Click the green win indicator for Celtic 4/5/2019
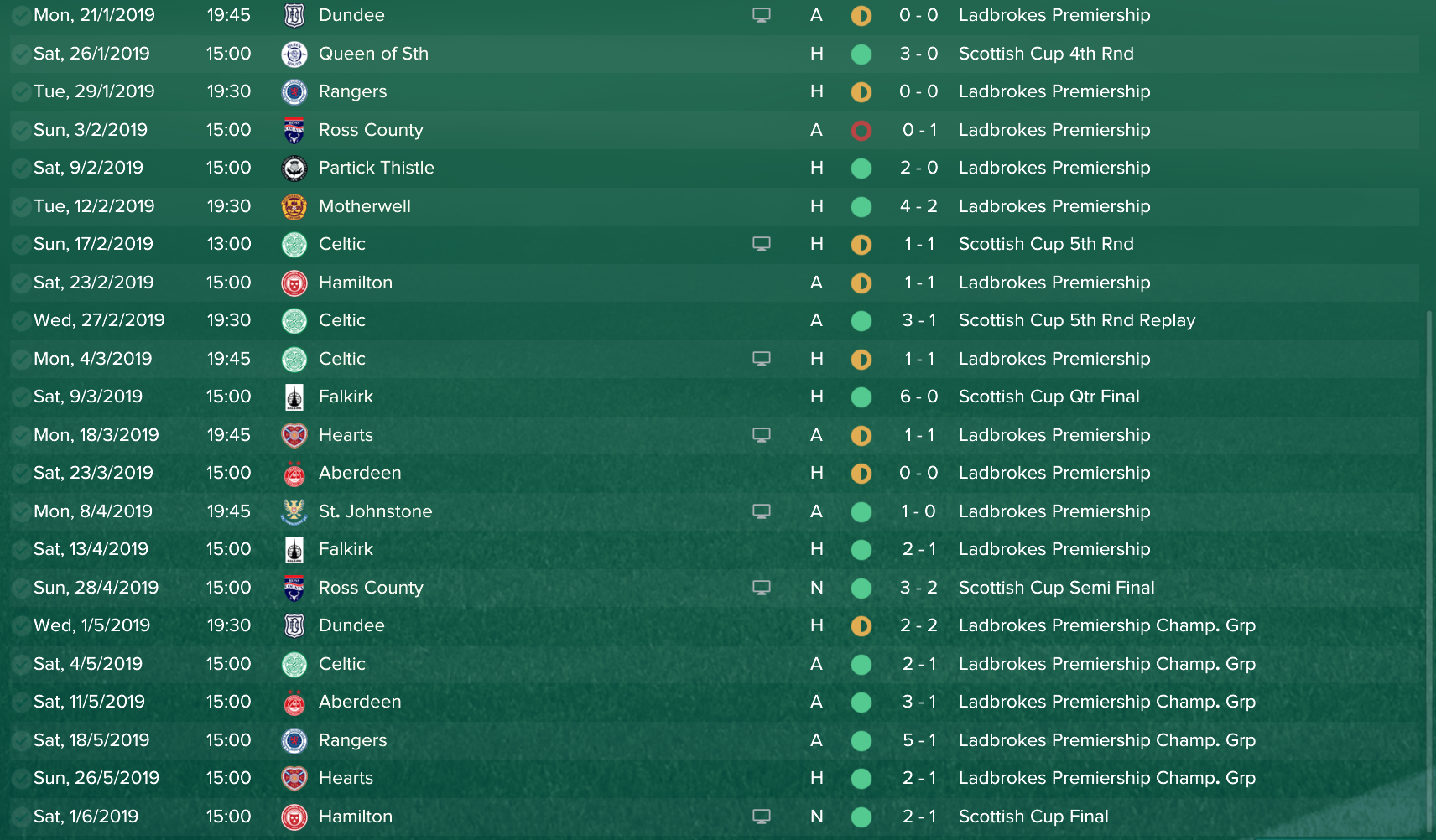 pos(861,665)
